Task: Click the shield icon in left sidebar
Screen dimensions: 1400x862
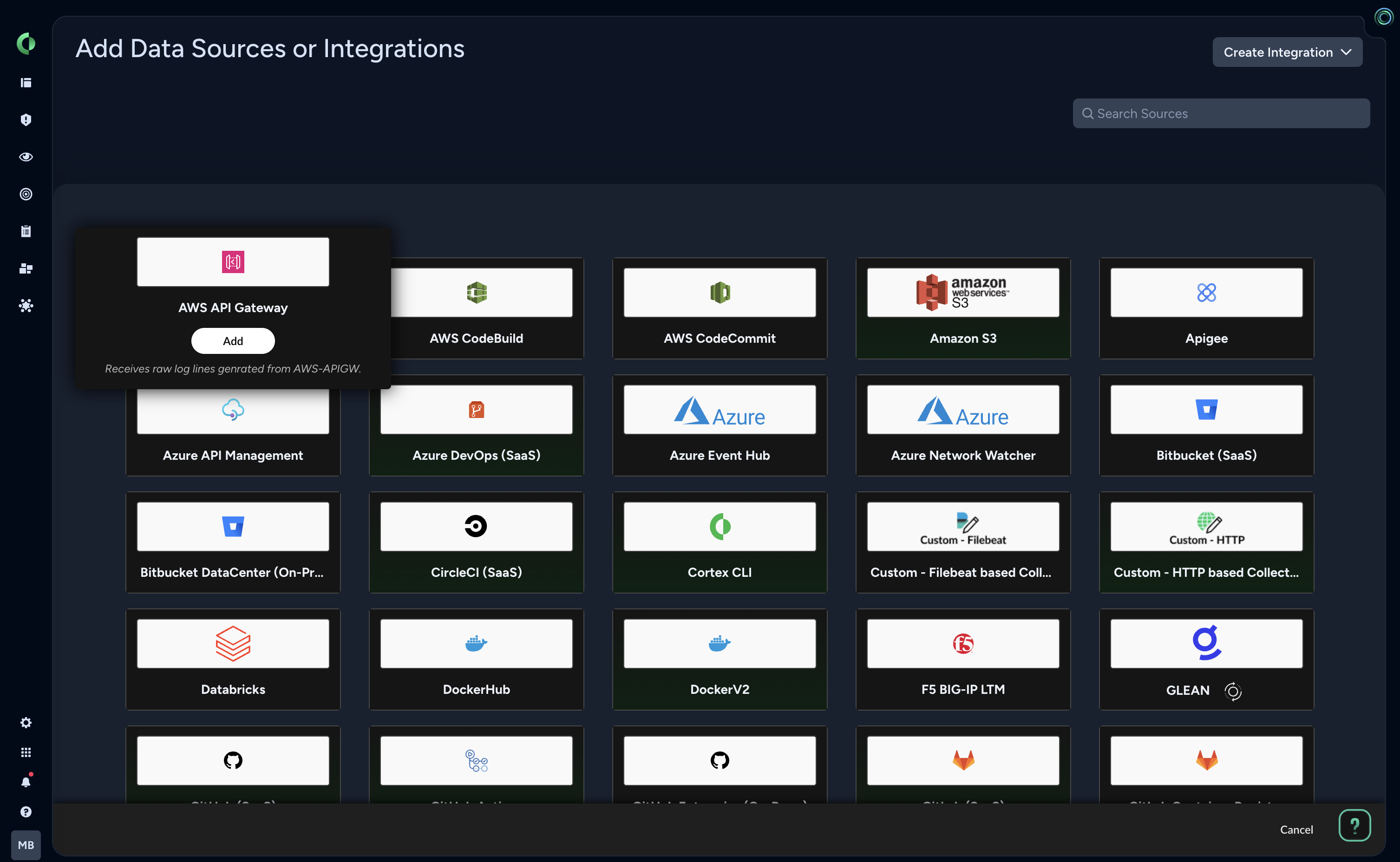Action: [x=26, y=120]
